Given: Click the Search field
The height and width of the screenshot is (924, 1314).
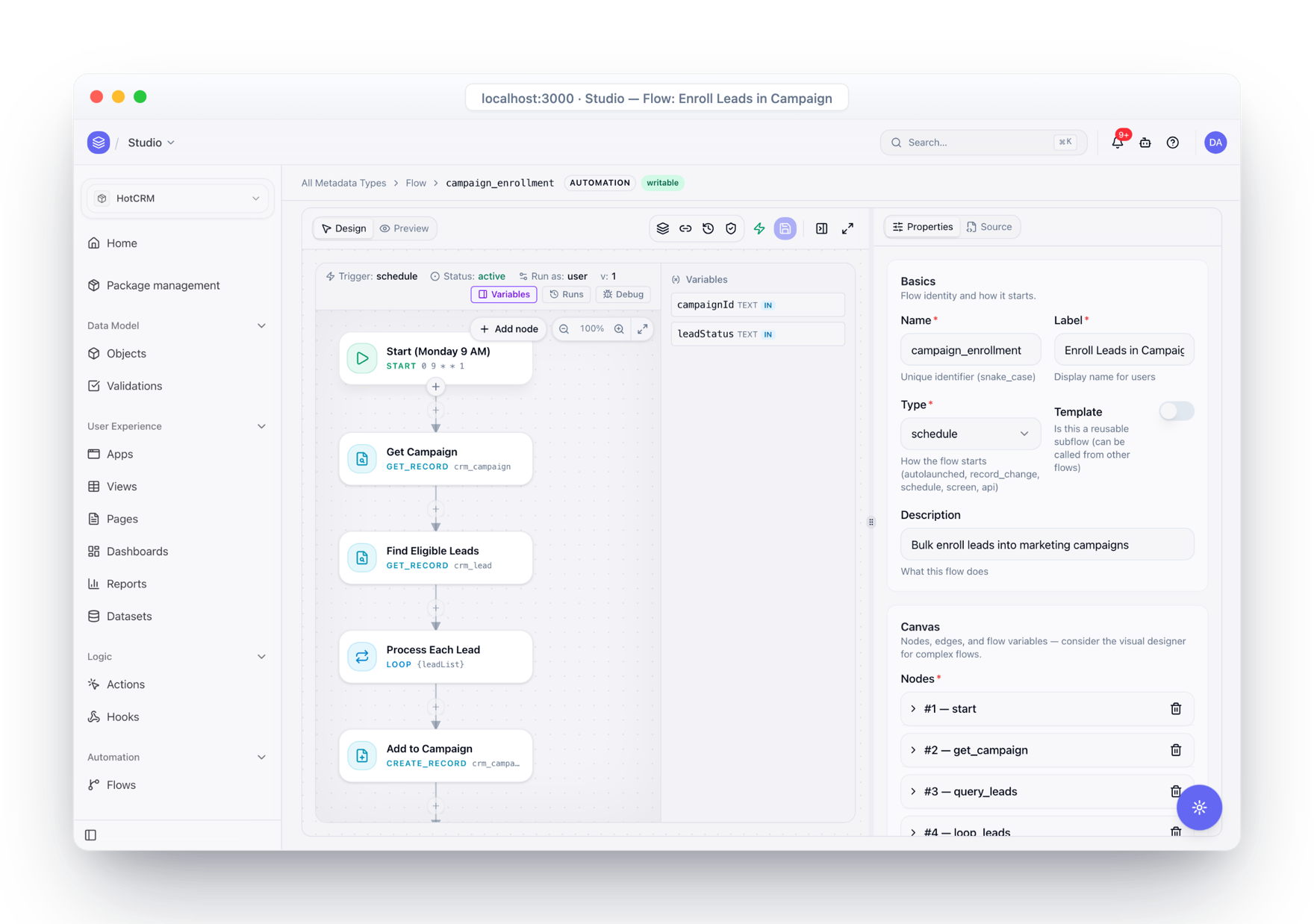Looking at the screenshot, I should 983,142.
